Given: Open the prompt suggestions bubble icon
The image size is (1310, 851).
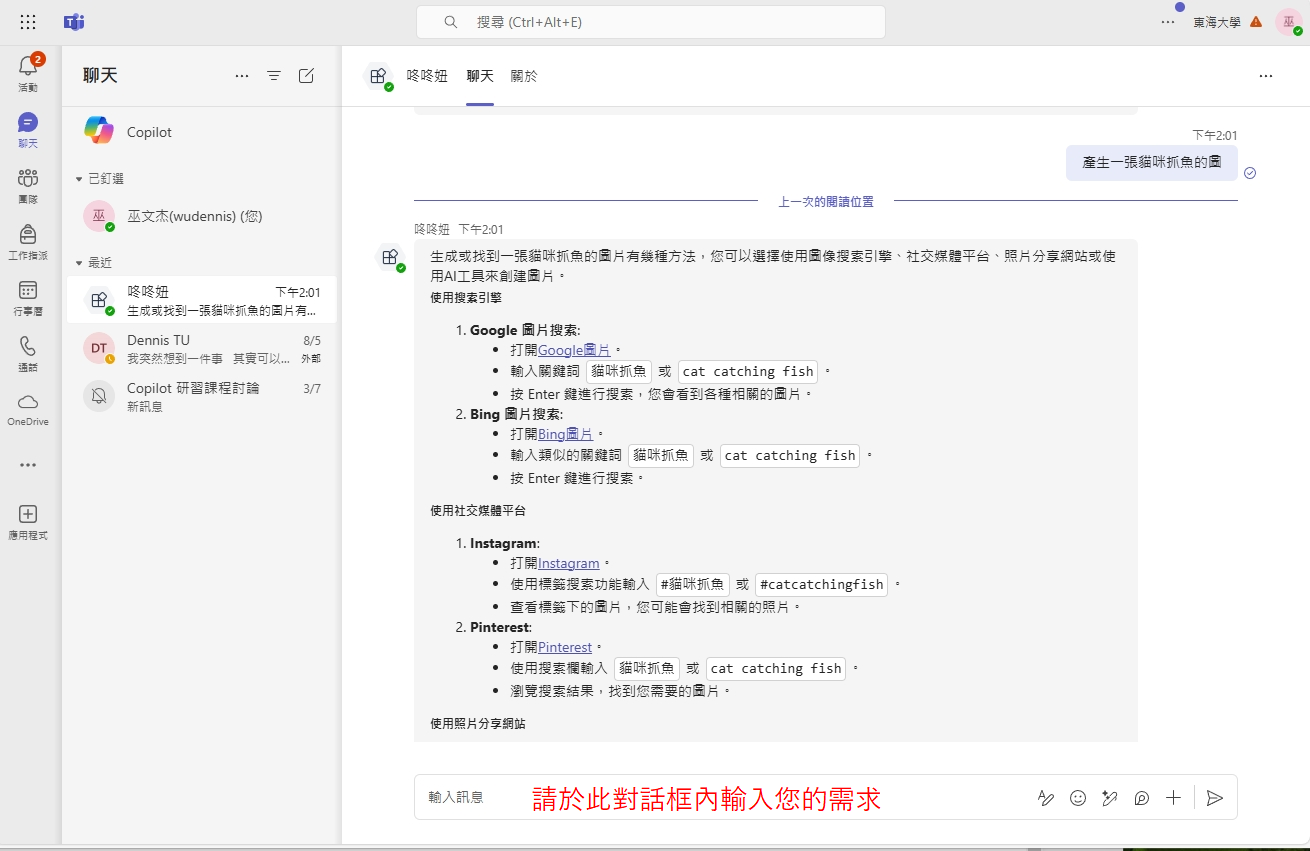Looking at the screenshot, I should (x=1142, y=798).
